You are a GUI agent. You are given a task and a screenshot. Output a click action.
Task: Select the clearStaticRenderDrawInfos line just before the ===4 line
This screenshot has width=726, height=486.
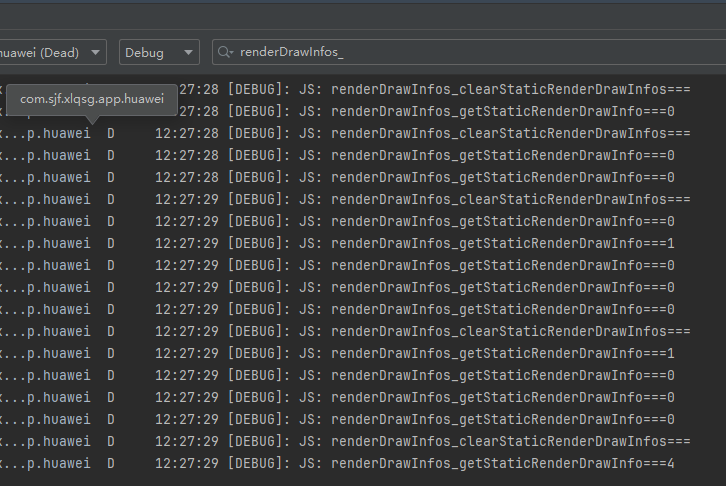[363, 441]
